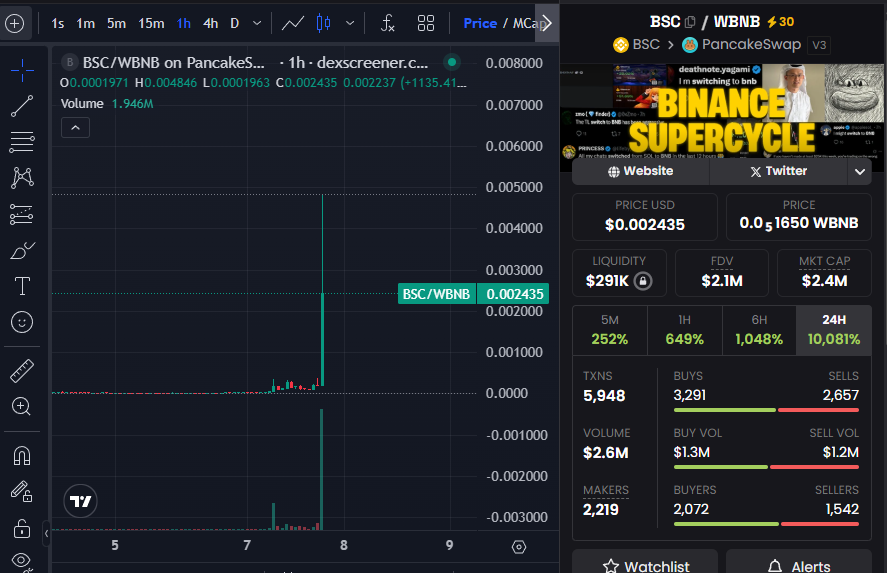Screen dimensions: 887x573
Task: Click the green market status dot
Action: pos(451,62)
